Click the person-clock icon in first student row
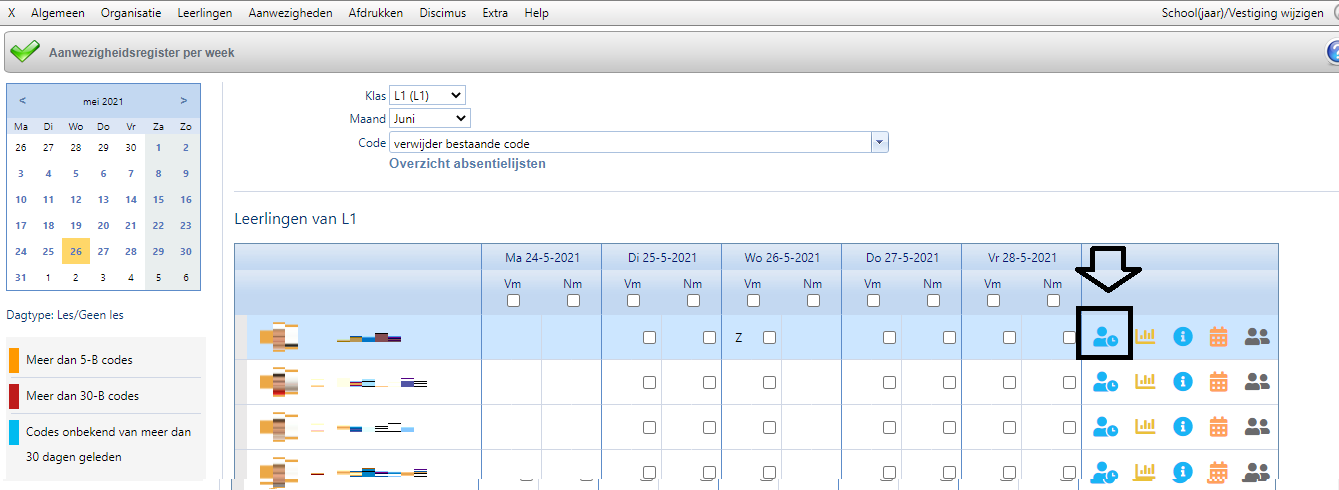 [1105, 337]
